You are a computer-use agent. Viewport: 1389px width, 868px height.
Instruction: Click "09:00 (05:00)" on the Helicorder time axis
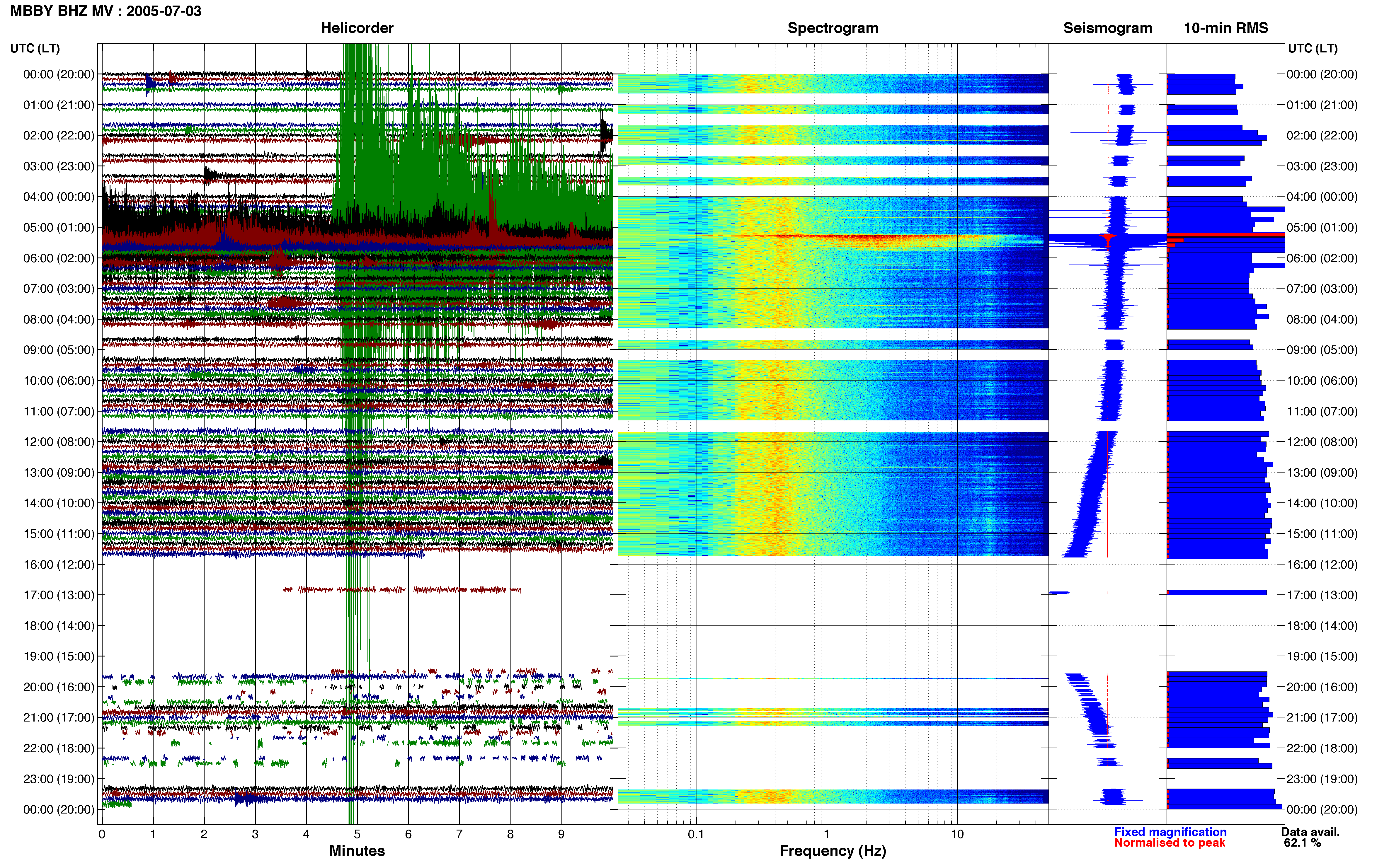pos(59,350)
